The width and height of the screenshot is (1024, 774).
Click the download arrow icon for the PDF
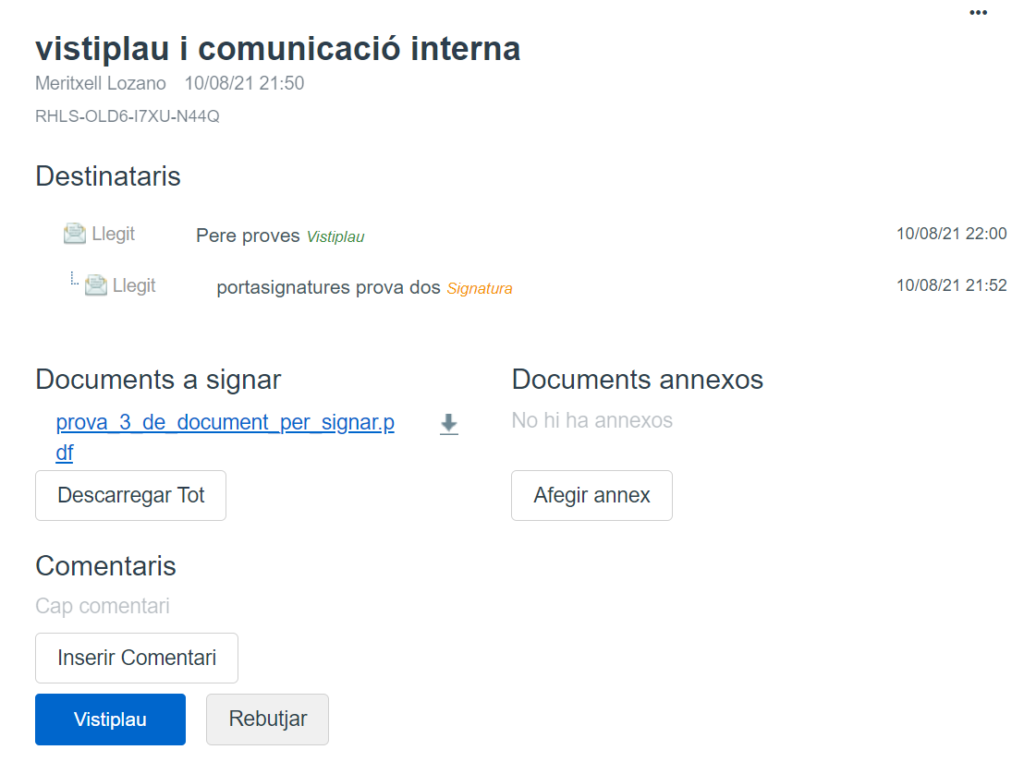[449, 425]
